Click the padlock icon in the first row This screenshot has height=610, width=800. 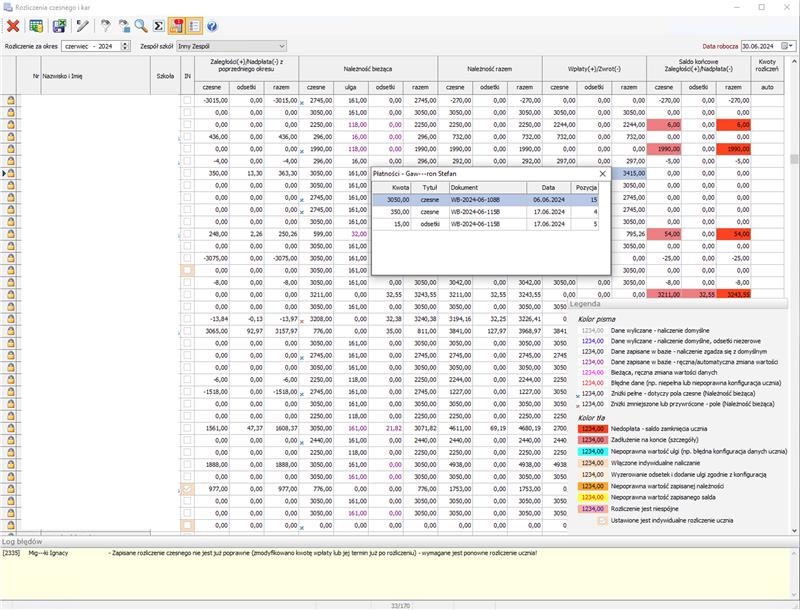[12, 101]
